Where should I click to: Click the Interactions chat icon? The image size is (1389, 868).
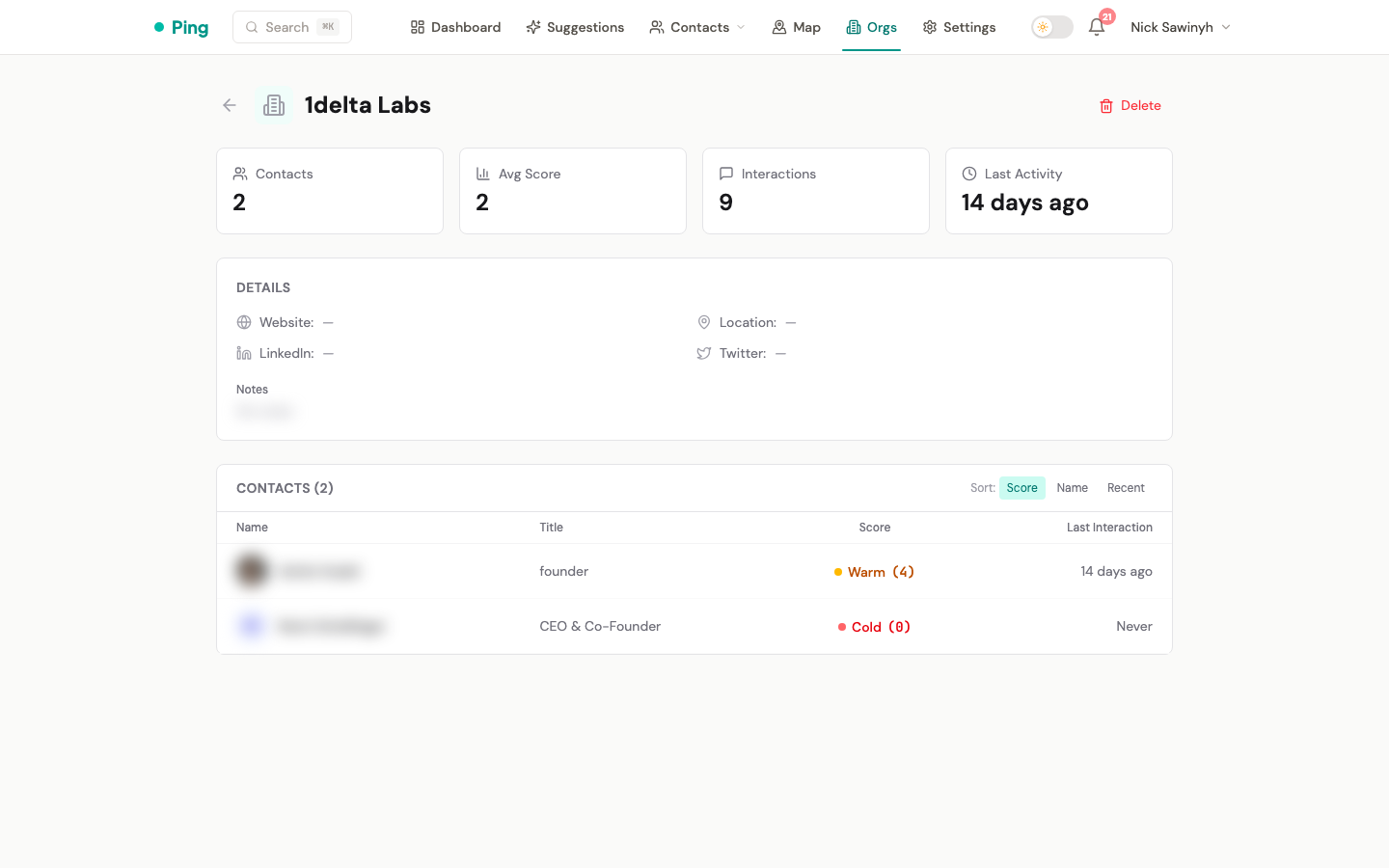coord(726,174)
